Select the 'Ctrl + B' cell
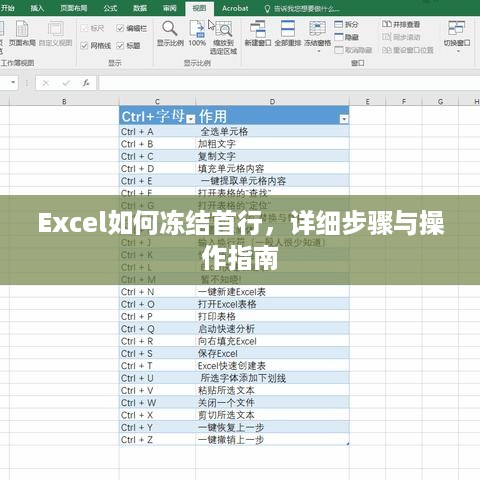The width and height of the screenshot is (480, 480). (x=157, y=144)
